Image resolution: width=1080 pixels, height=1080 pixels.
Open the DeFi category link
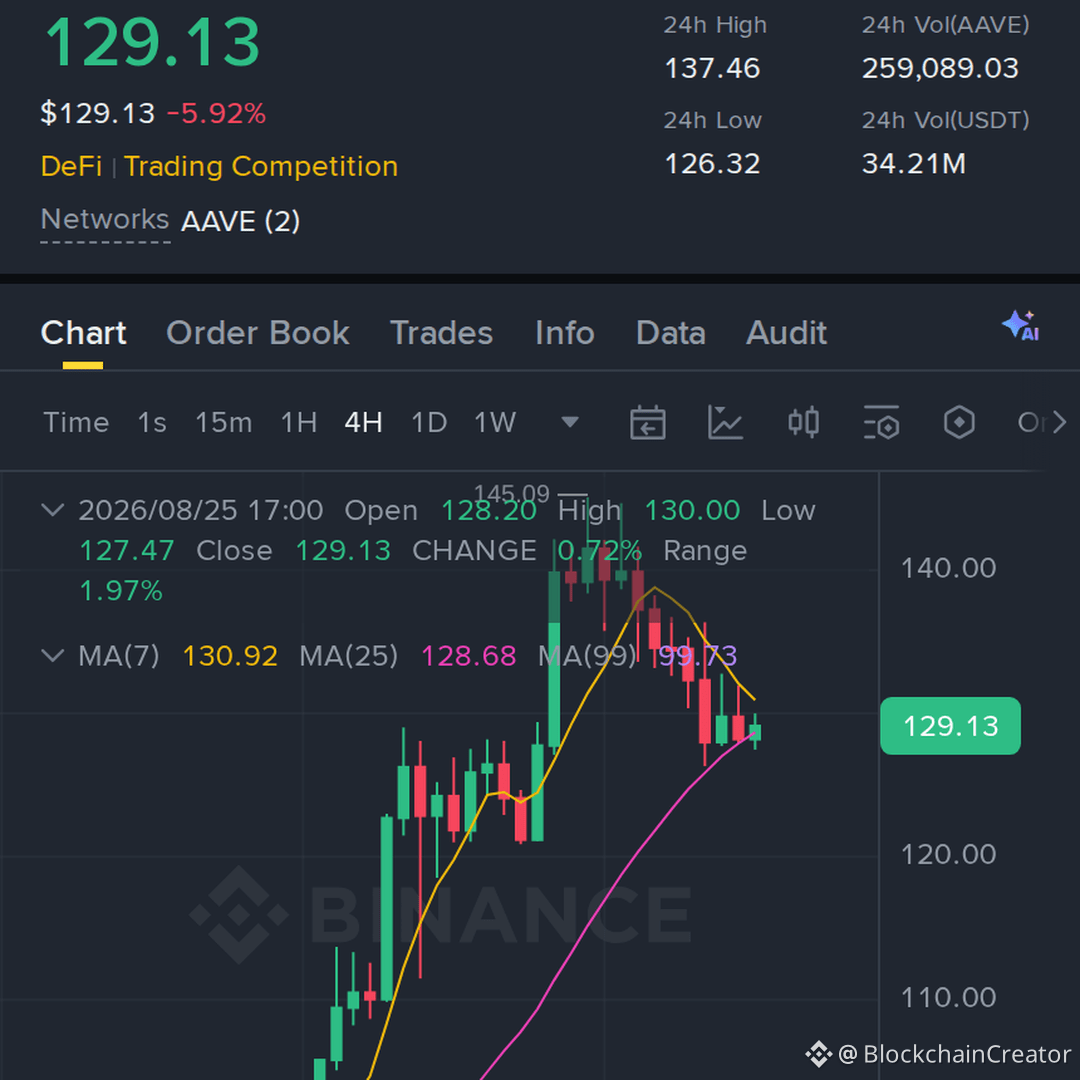coord(72,167)
